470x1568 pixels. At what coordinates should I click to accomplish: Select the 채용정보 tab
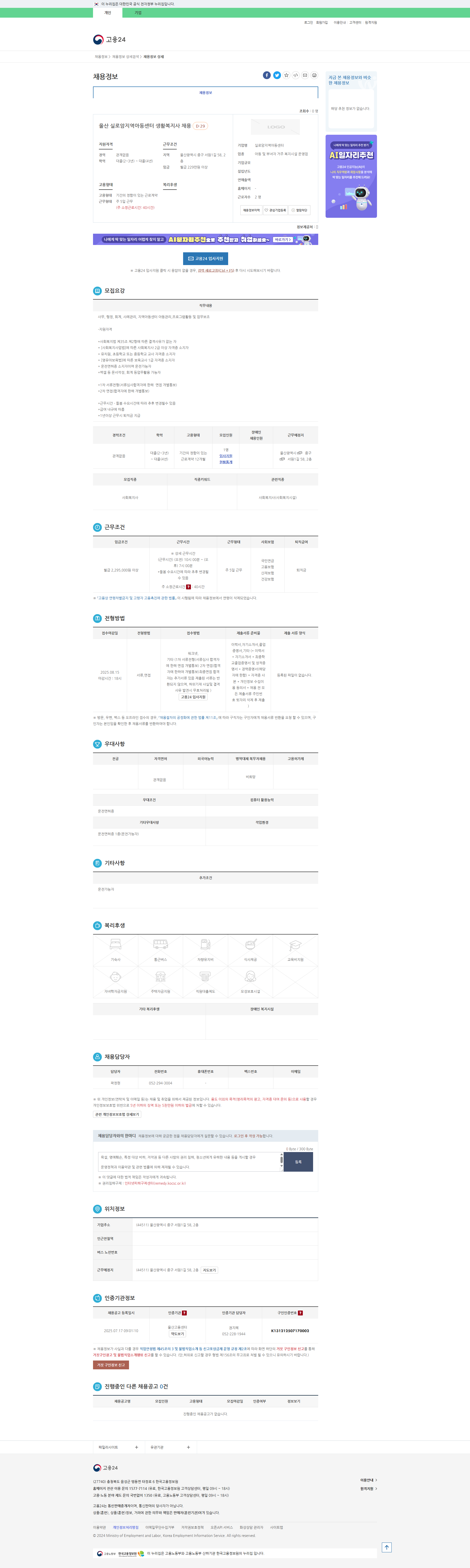(x=206, y=93)
